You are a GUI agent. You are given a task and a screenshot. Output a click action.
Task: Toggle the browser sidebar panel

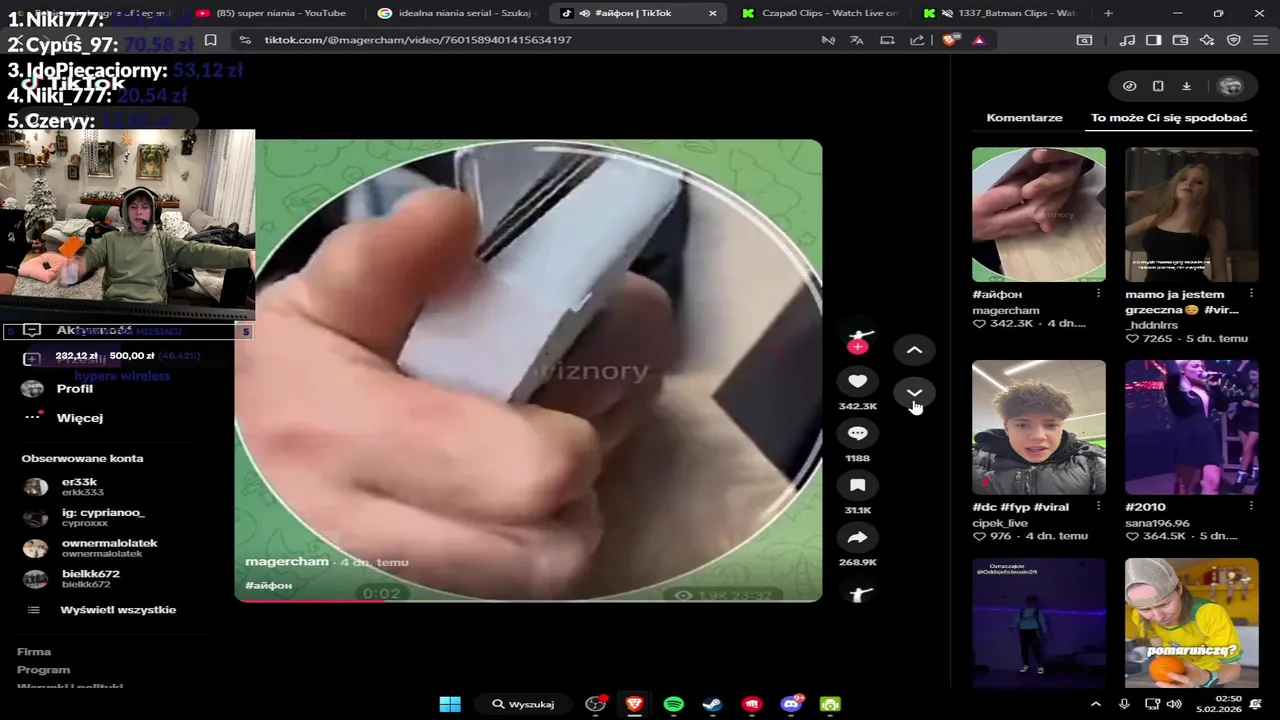point(1154,40)
